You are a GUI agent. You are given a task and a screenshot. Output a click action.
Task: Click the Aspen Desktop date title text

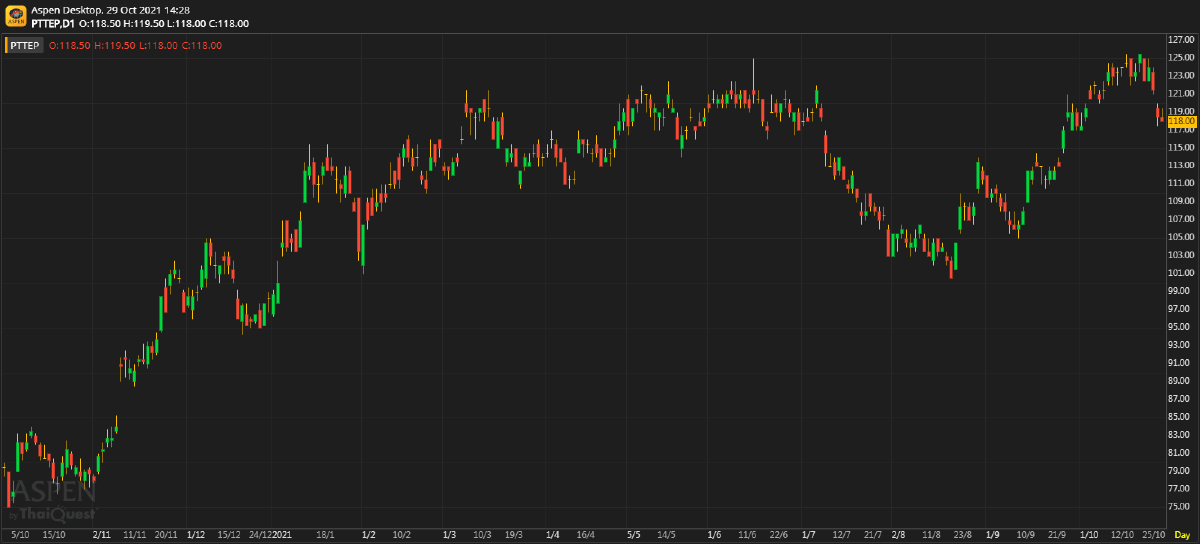(111, 9)
